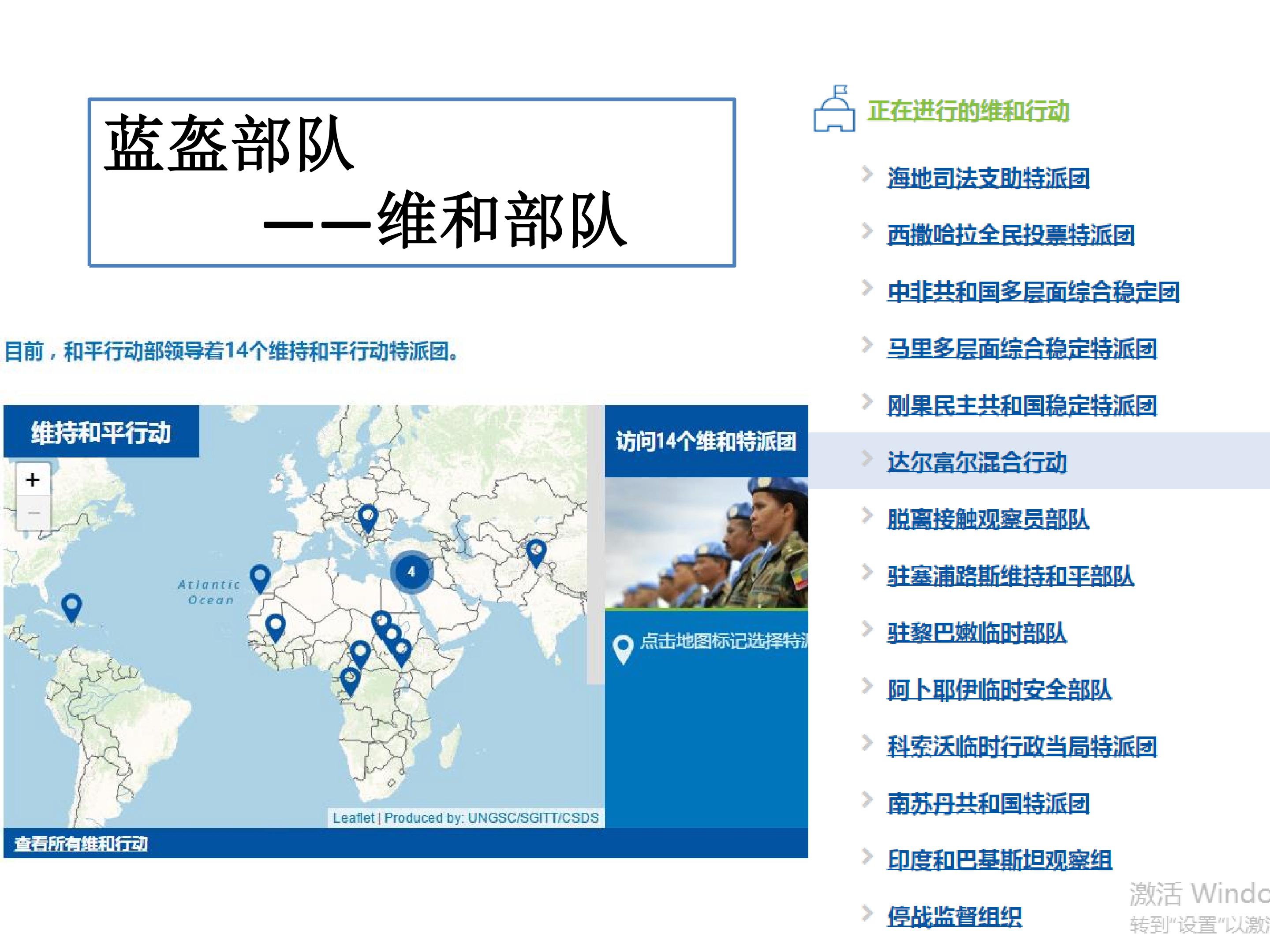Click the vertical scrollbar beside the map
Screen dimensions: 1270x952
pos(596,545)
